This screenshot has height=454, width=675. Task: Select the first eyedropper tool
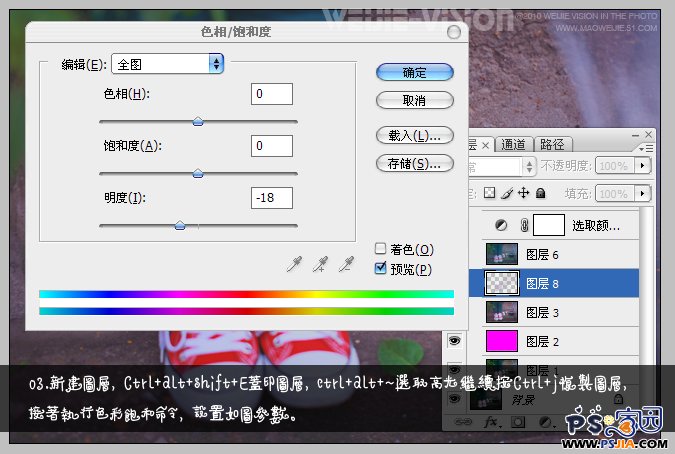(294, 264)
